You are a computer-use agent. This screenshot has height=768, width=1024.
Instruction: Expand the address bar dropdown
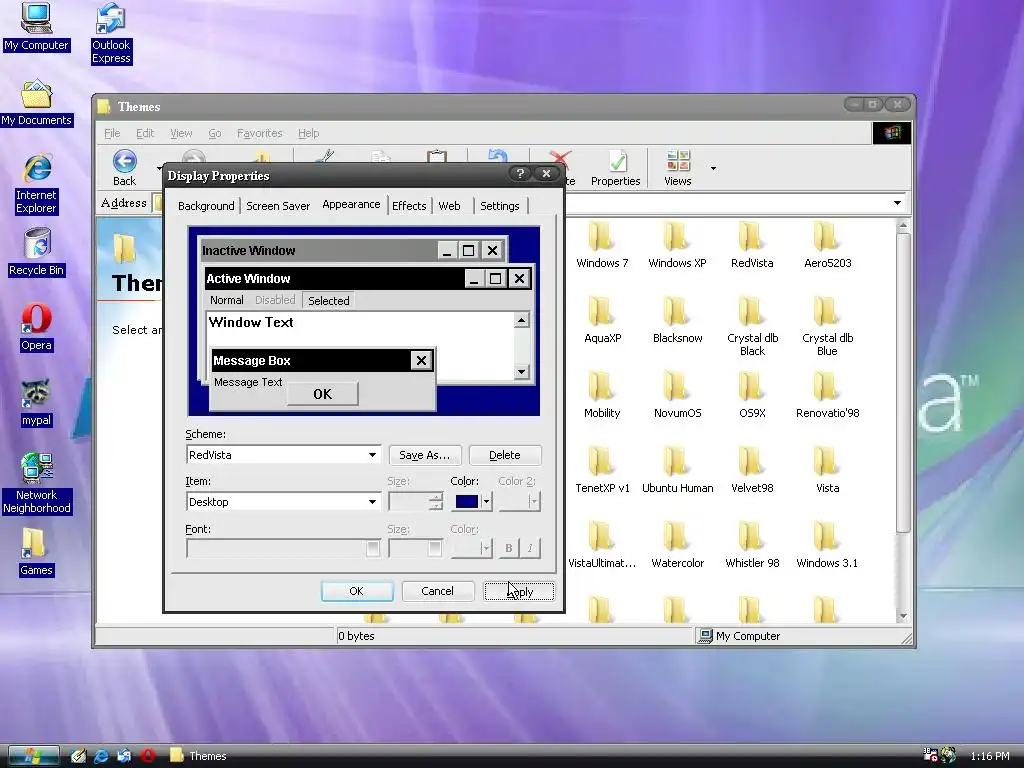coord(897,203)
